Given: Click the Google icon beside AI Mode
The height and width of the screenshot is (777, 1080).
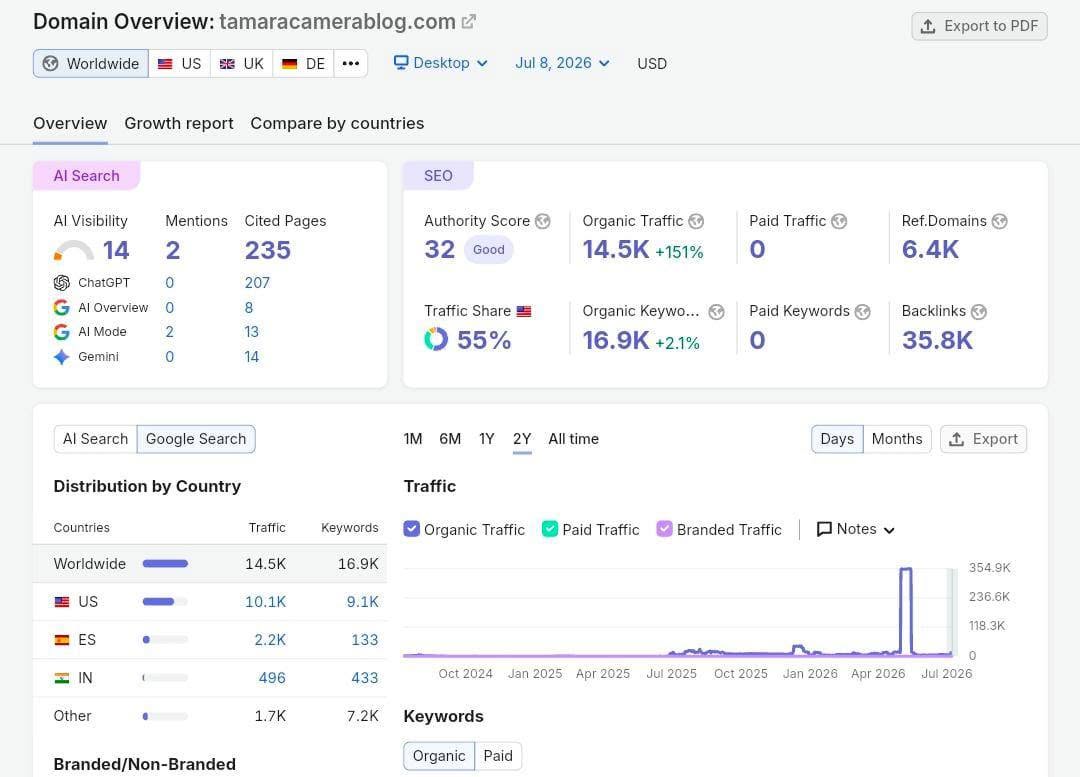Looking at the screenshot, I should (61, 332).
